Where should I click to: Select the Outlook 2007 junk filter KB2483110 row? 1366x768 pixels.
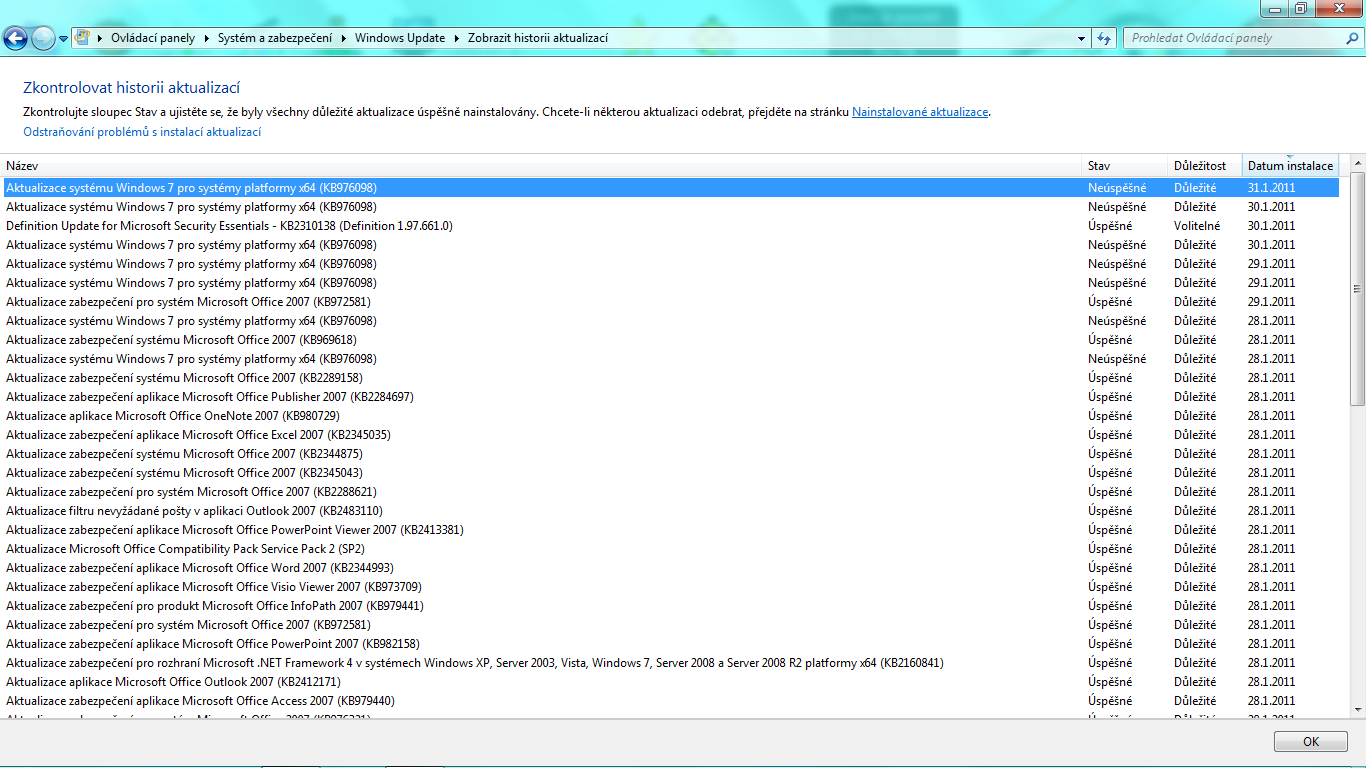[x=670, y=511]
